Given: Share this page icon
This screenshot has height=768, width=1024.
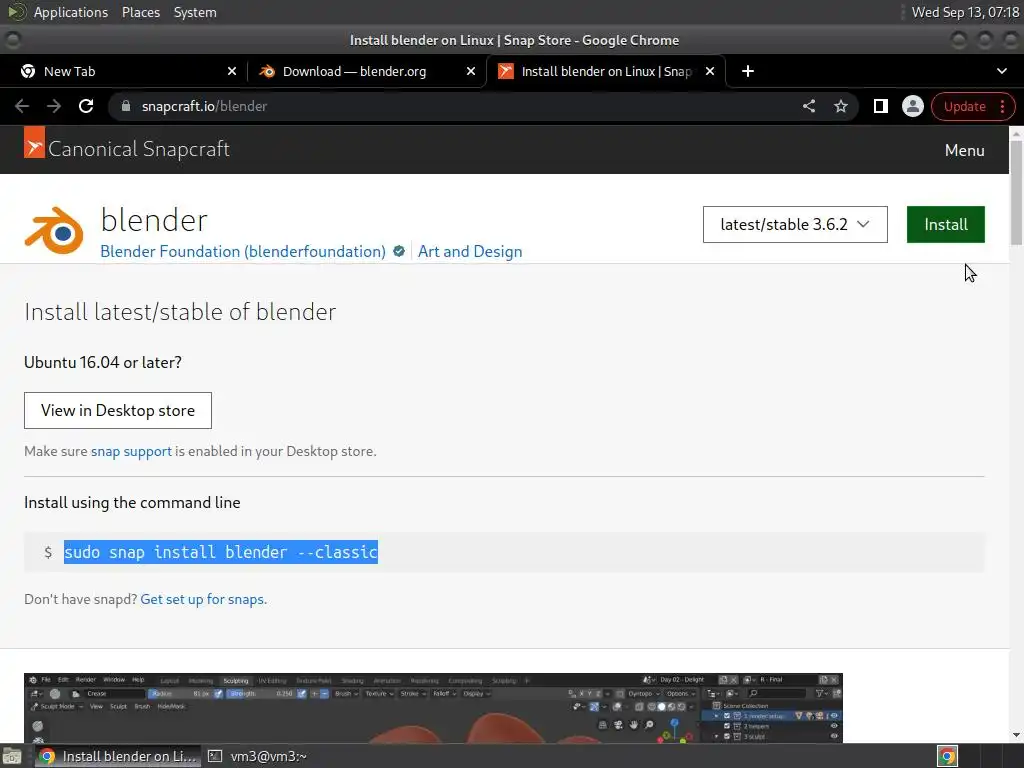Looking at the screenshot, I should [x=808, y=106].
